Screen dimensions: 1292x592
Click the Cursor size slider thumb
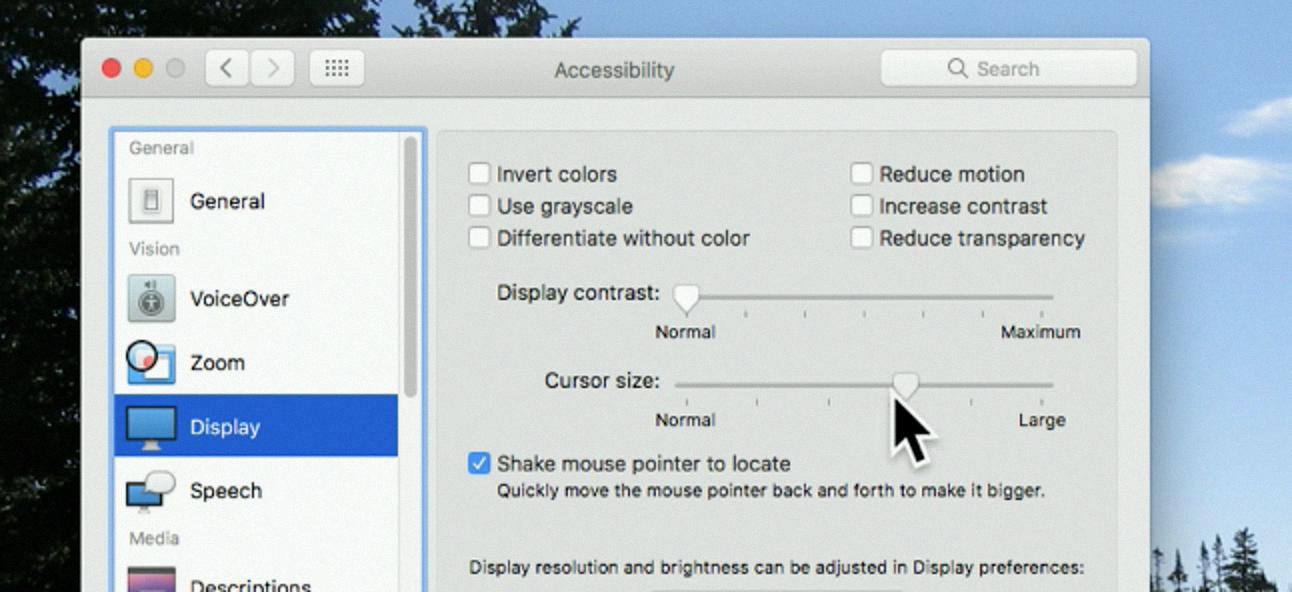(x=905, y=385)
